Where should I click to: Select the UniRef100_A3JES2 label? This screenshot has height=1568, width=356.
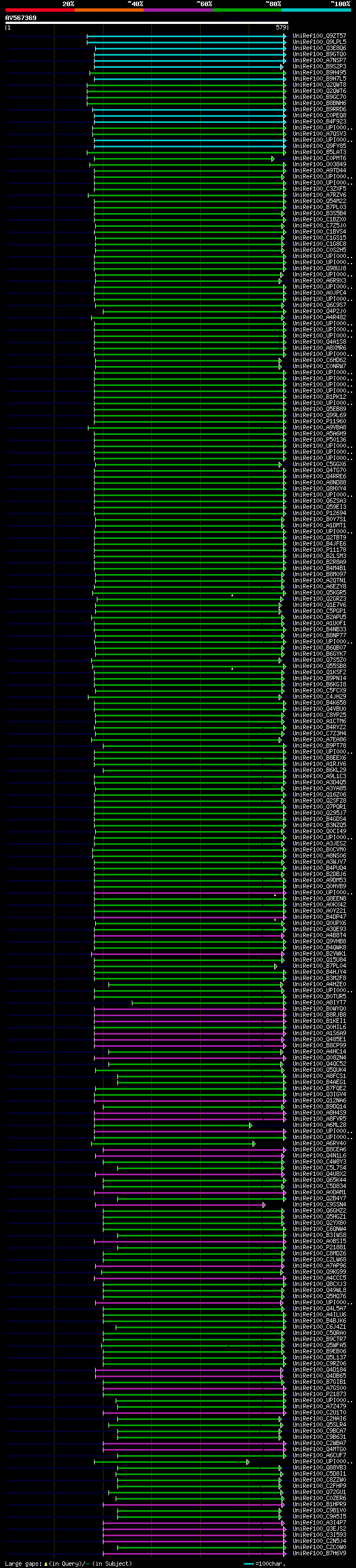[319, 843]
